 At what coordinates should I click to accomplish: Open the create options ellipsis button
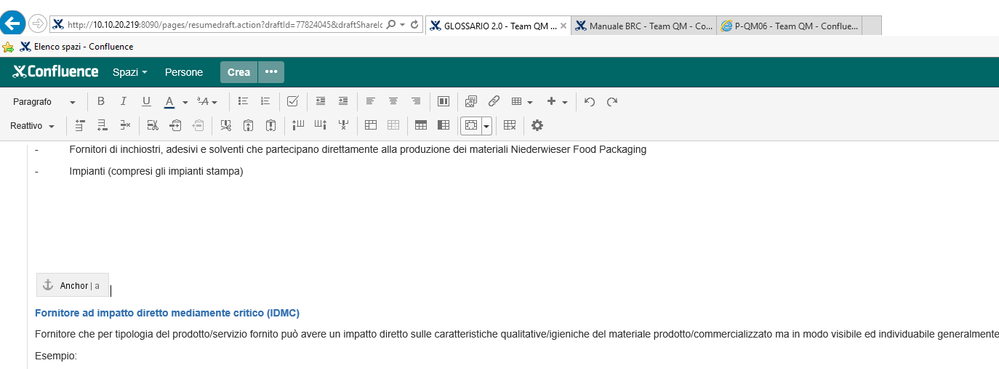pyautogui.click(x=271, y=72)
